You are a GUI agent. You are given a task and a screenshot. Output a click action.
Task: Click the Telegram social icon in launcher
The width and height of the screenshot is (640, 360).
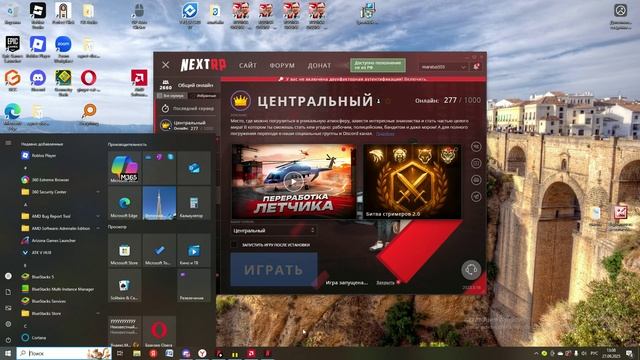[476, 197]
